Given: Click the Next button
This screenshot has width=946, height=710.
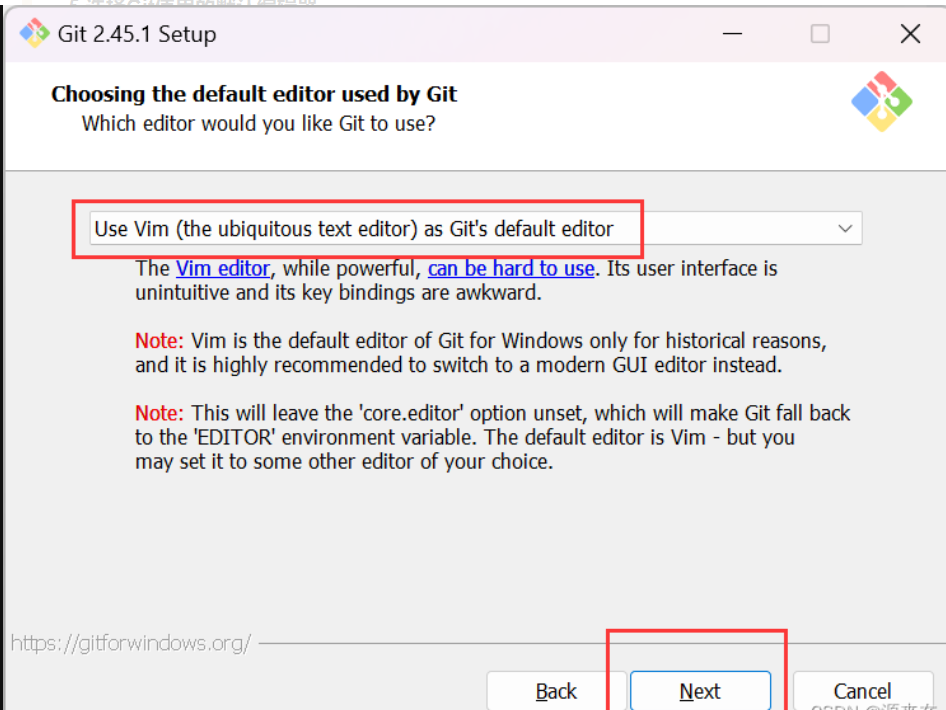Looking at the screenshot, I should 700,691.
